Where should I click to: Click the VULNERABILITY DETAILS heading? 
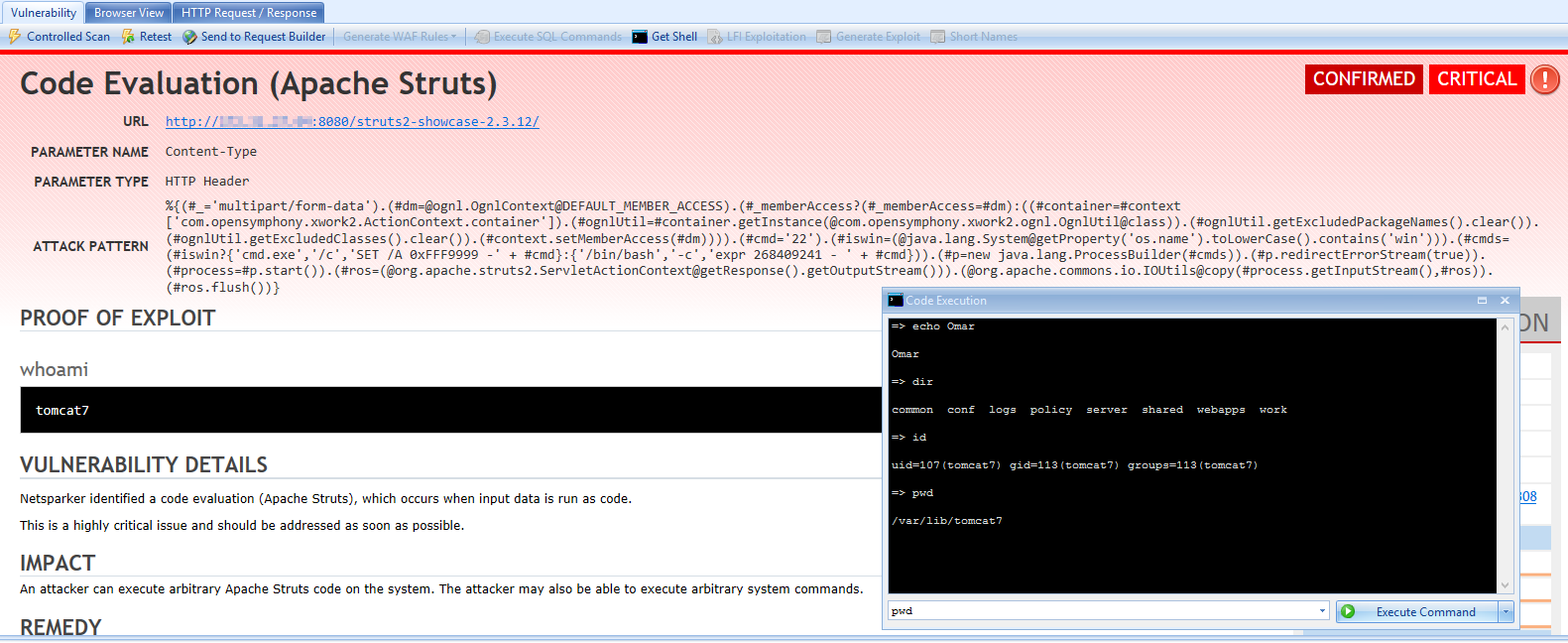coord(144,465)
